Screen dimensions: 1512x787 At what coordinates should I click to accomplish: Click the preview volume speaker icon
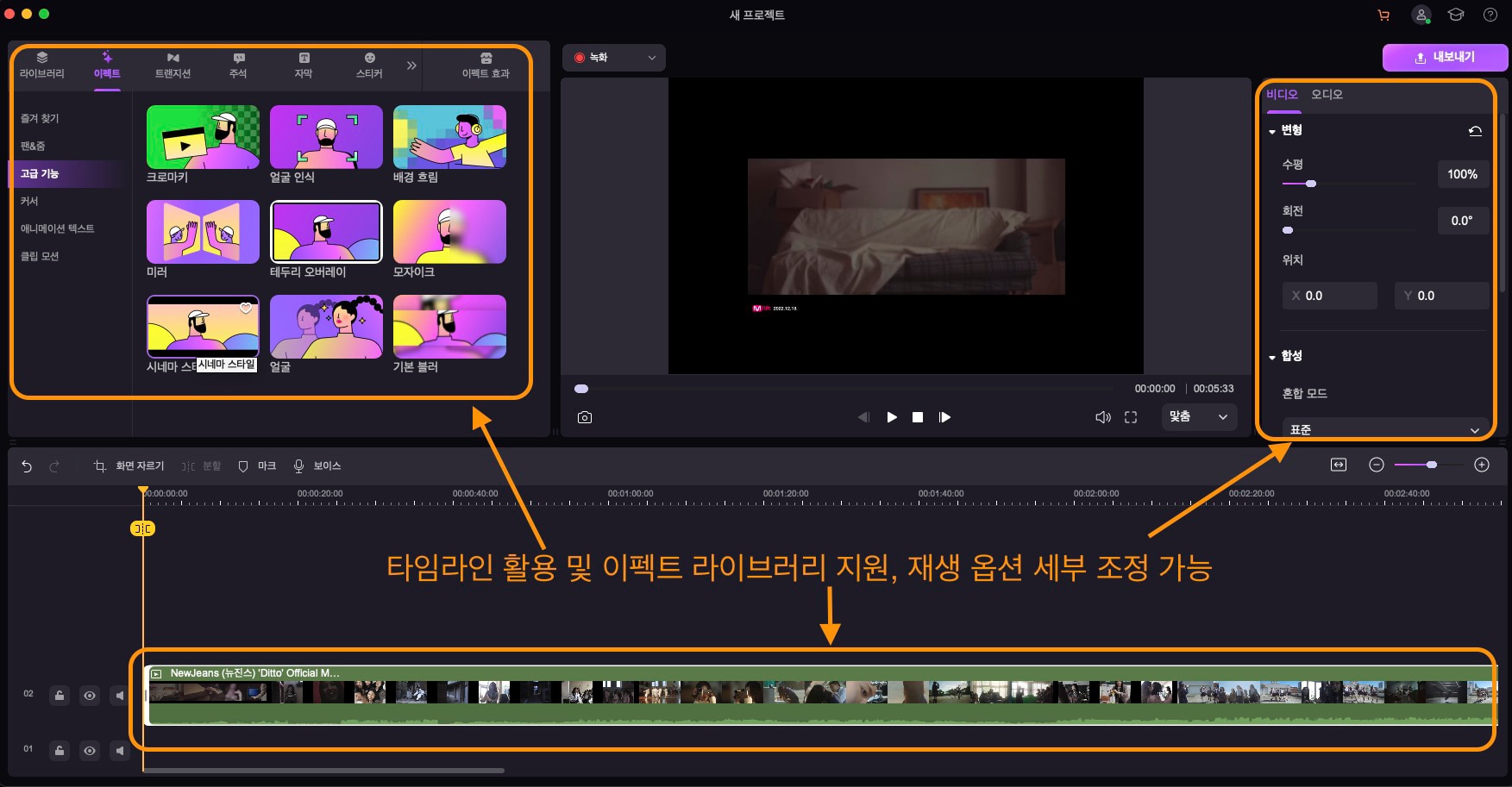point(1103,417)
